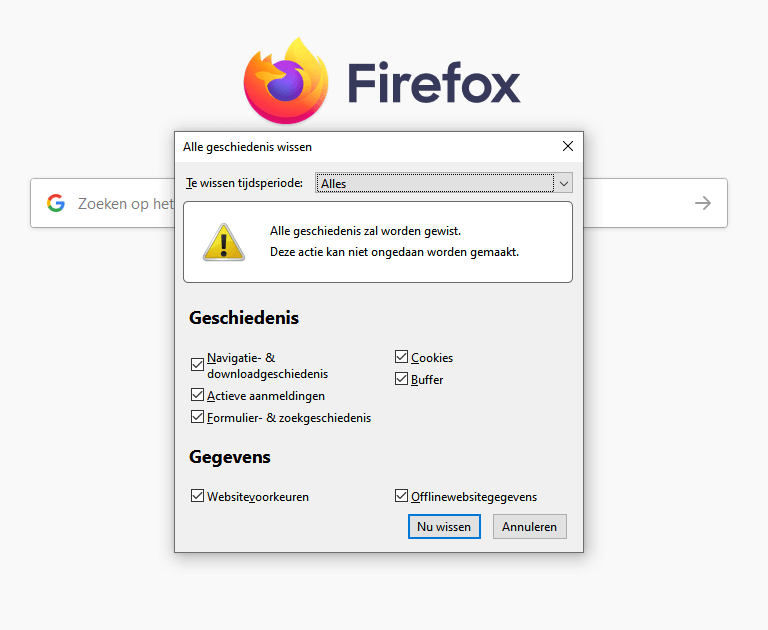Toggle the Cookies checkbox
The image size is (768, 630).
click(x=401, y=357)
